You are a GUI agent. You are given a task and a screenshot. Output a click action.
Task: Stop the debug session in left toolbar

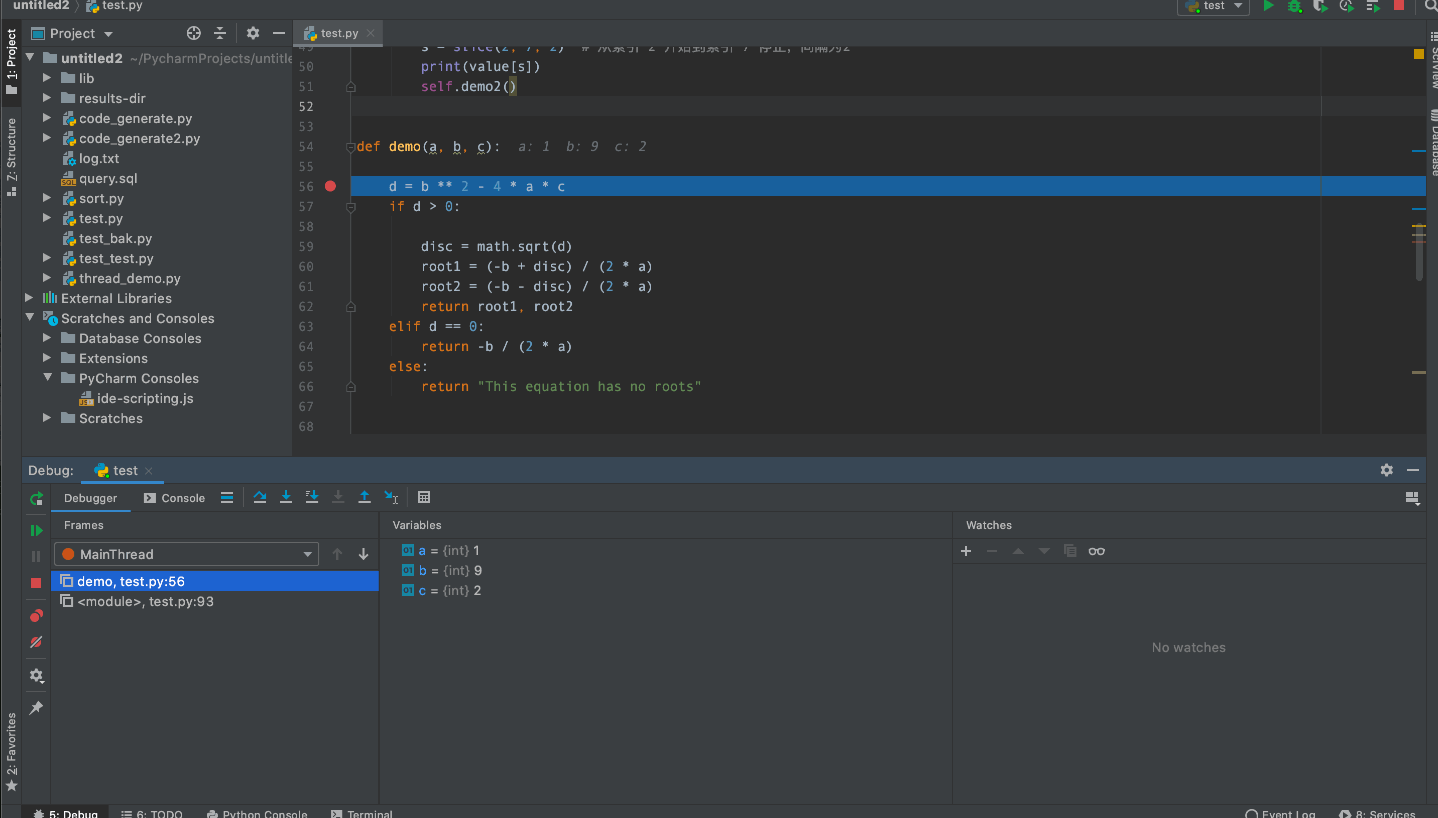tap(37, 582)
